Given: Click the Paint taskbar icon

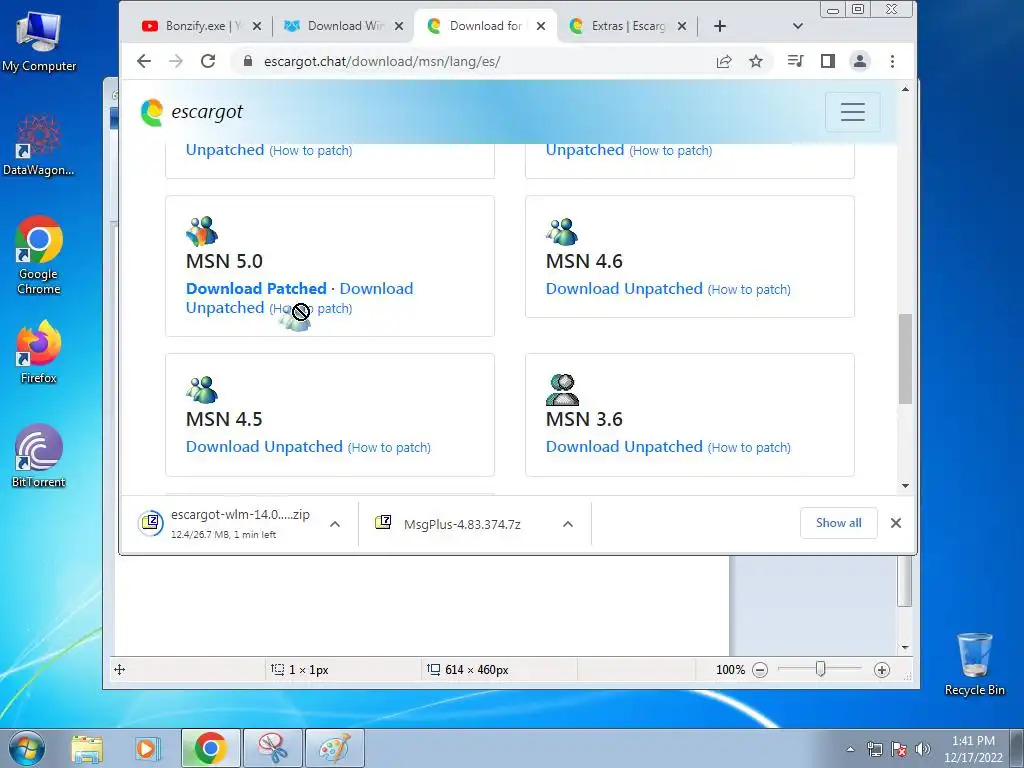Looking at the screenshot, I should 334,749.
